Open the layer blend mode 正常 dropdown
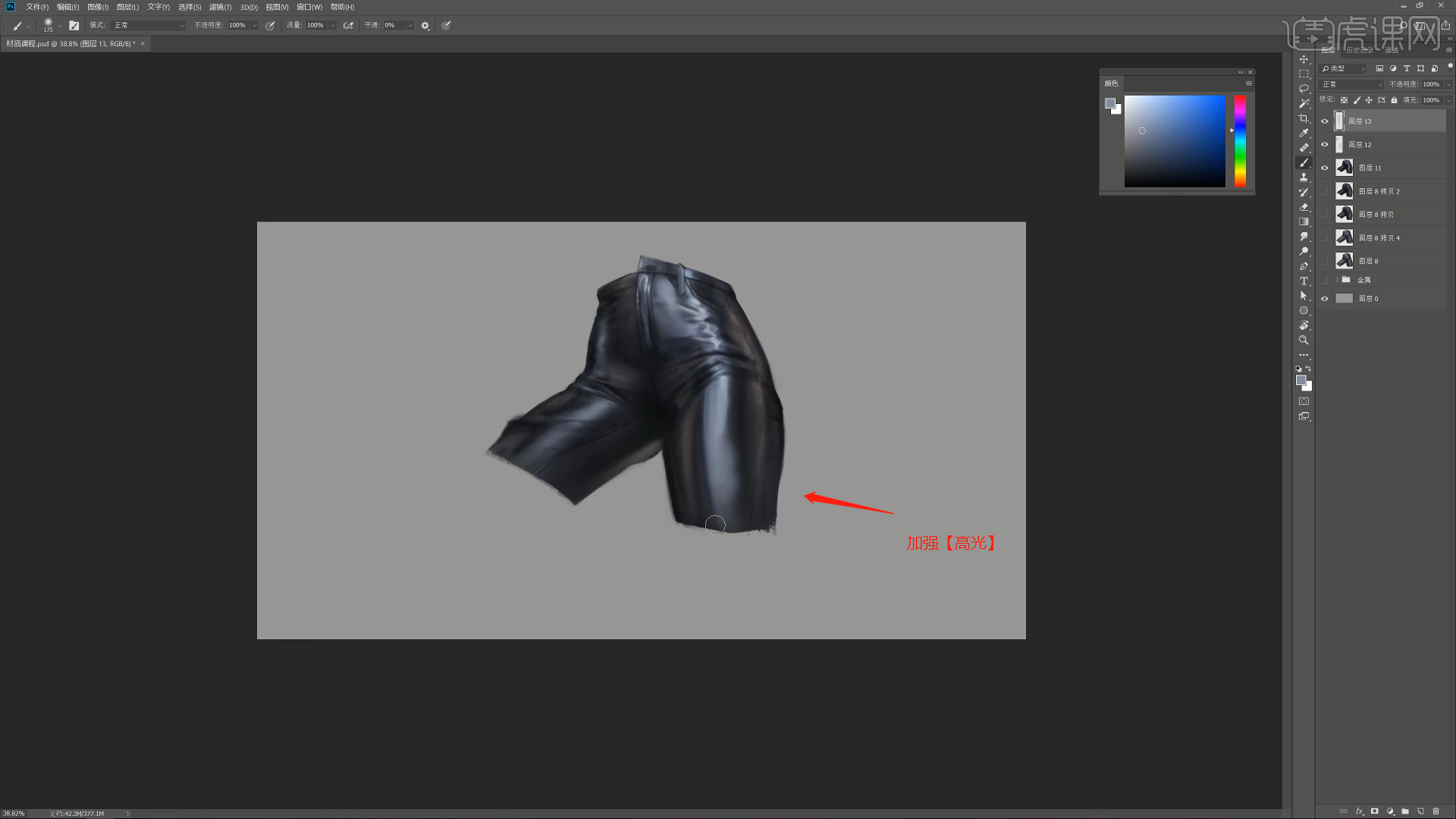 1351,84
